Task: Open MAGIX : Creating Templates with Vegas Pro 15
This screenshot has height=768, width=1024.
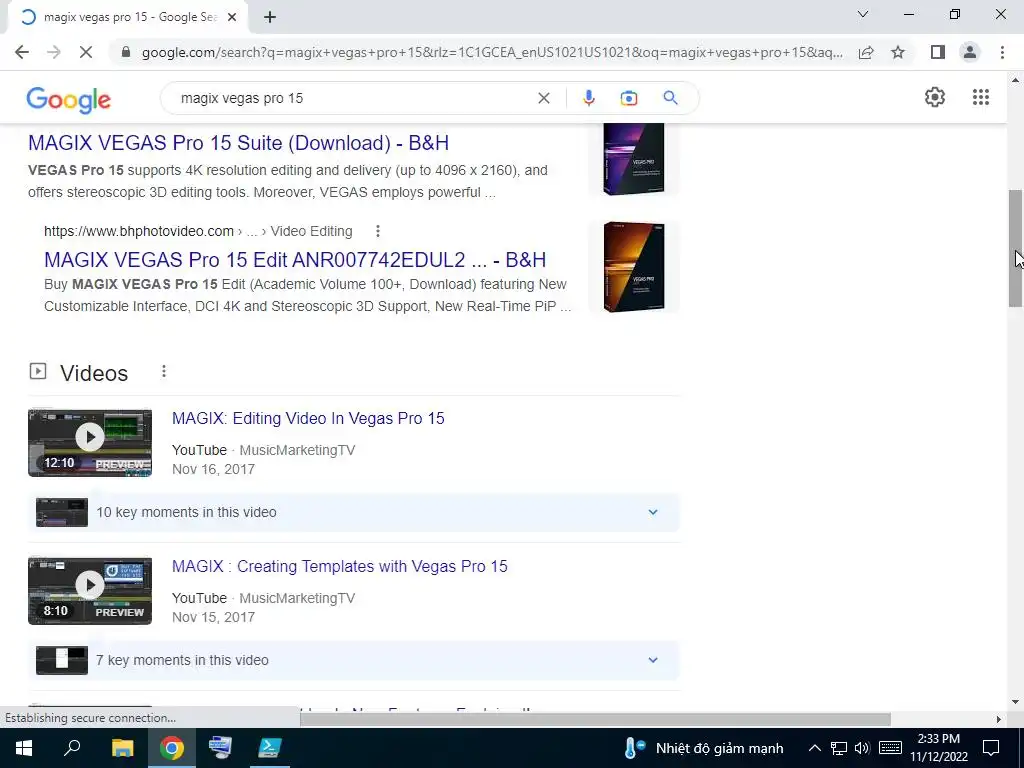Action: point(340,566)
